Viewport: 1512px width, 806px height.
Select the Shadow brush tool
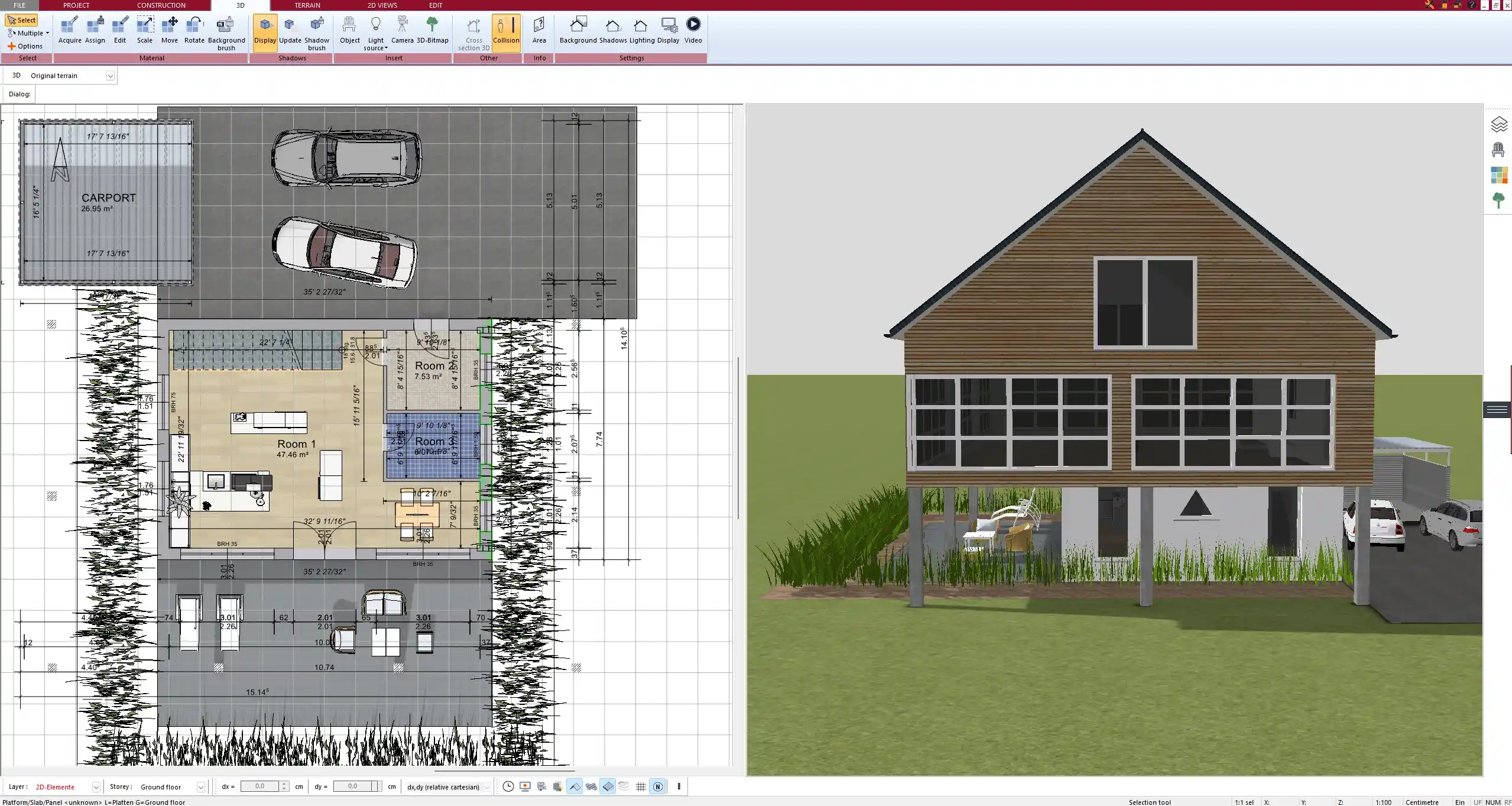(317, 34)
